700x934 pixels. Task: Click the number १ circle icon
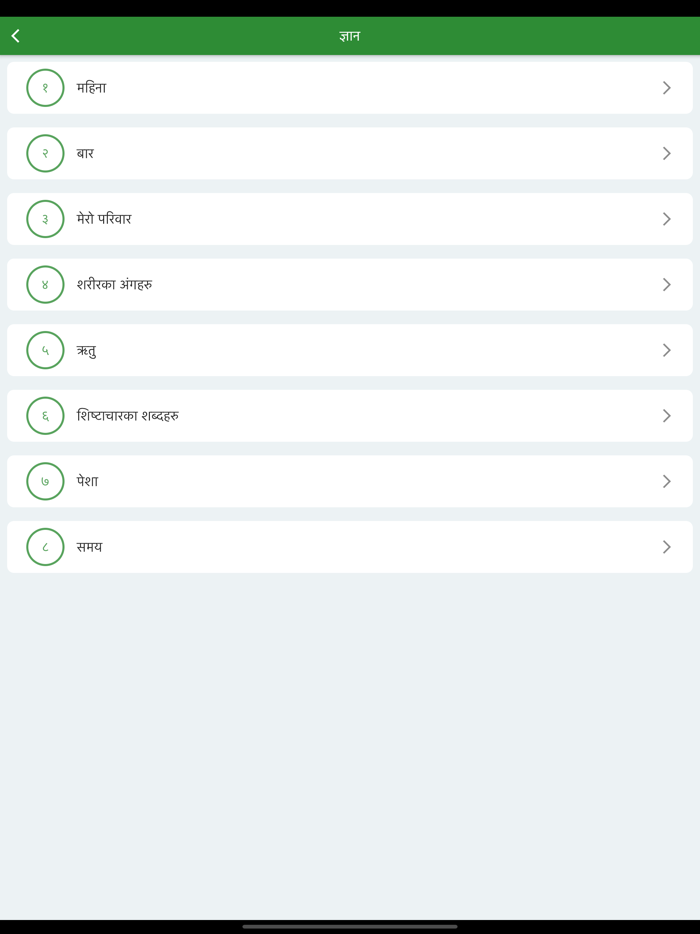[x=45, y=88]
